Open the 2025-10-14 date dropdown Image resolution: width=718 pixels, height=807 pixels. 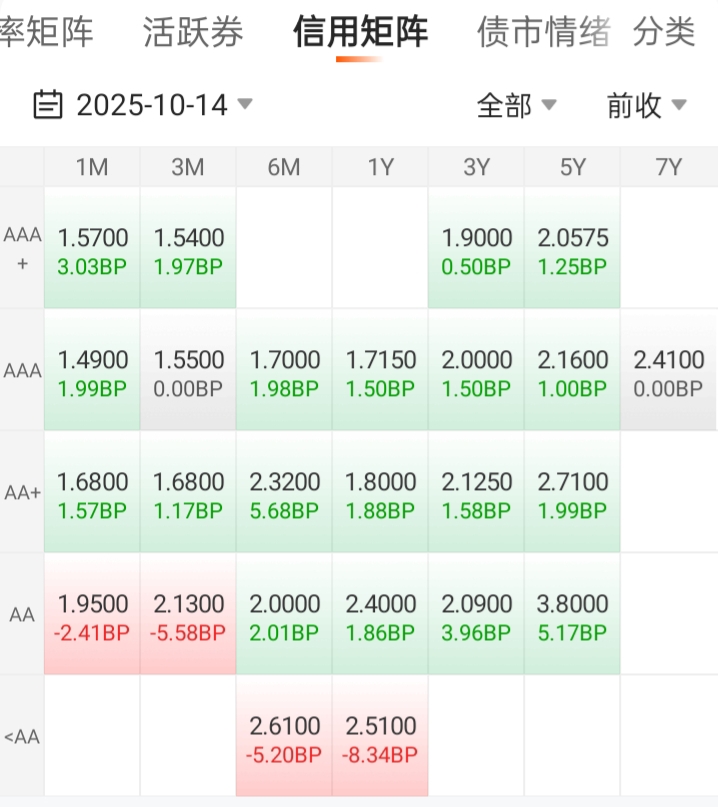(x=152, y=104)
